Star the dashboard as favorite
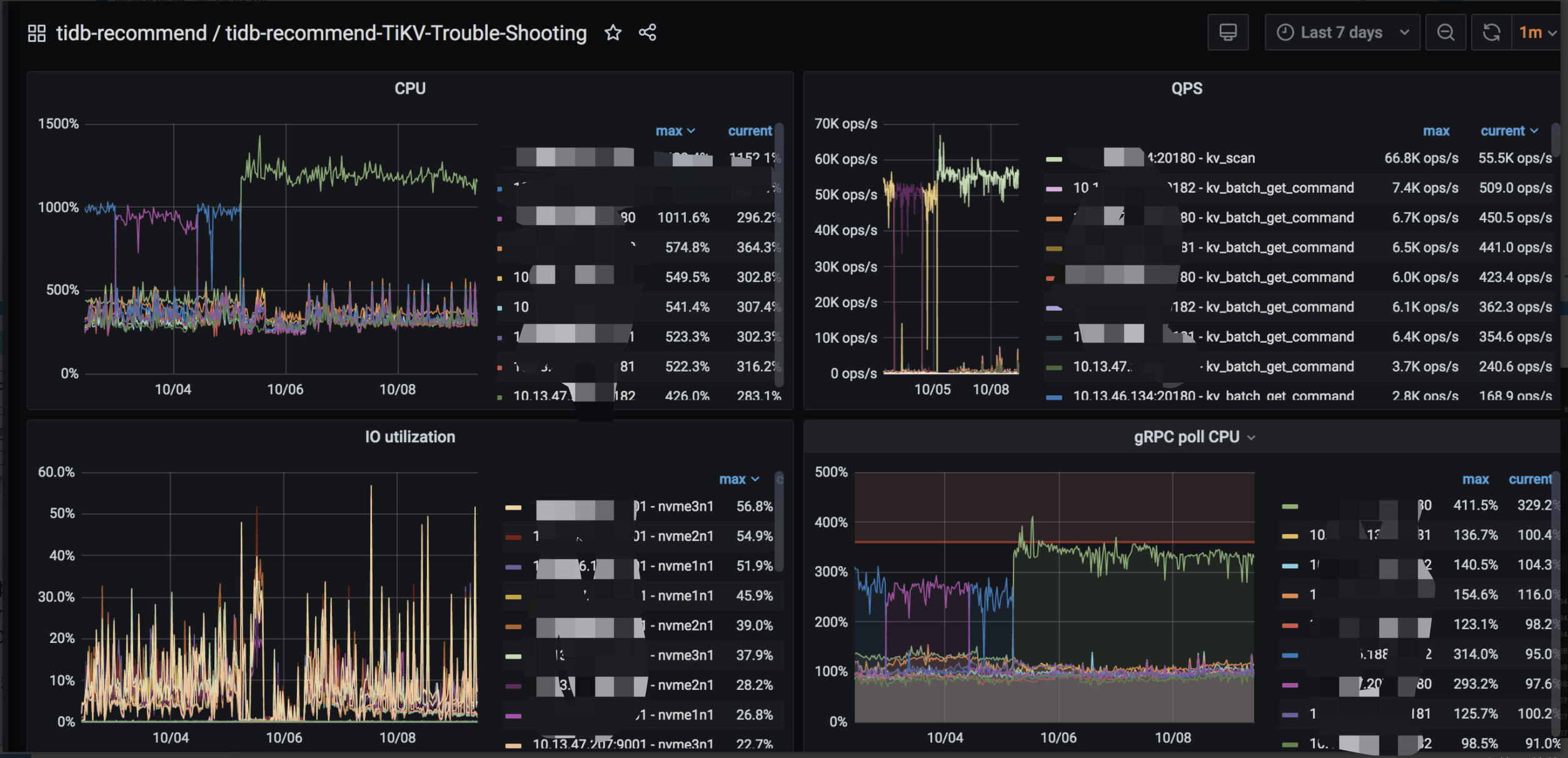The width and height of the screenshot is (1568, 758). click(613, 33)
